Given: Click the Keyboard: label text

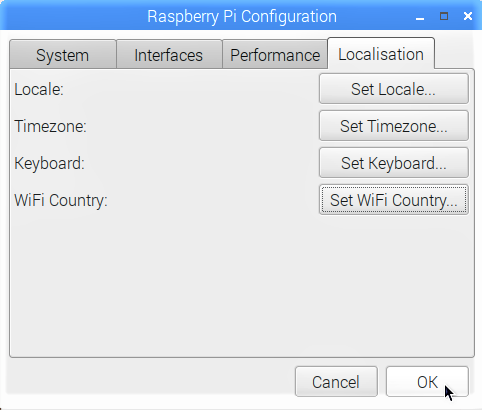Looking at the screenshot, I should point(49,163).
